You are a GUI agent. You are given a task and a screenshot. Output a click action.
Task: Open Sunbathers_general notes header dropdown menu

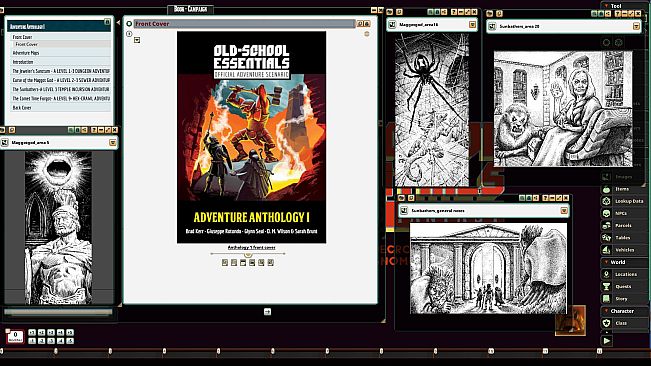(564, 211)
